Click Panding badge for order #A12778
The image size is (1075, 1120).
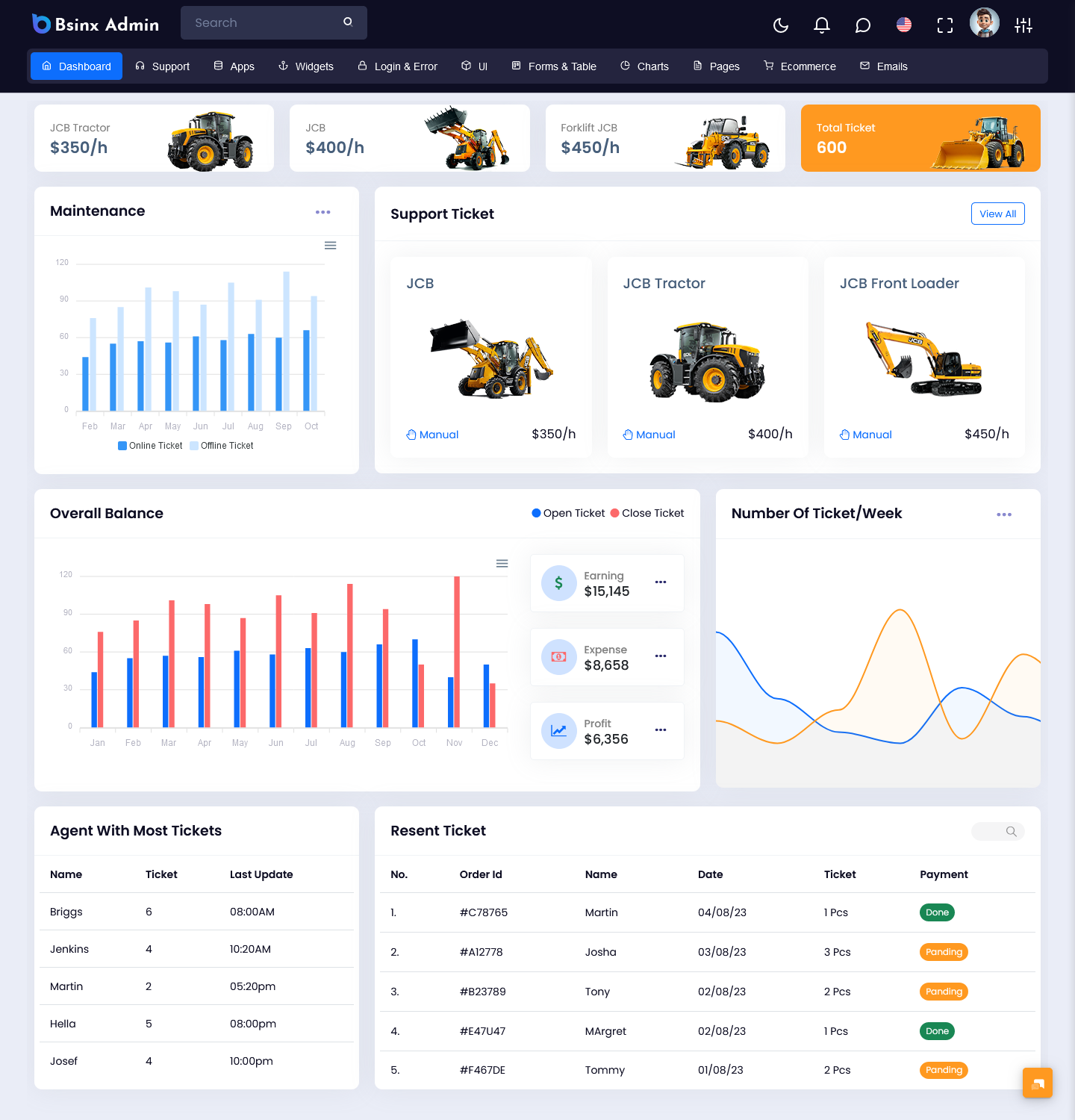(944, 952)
